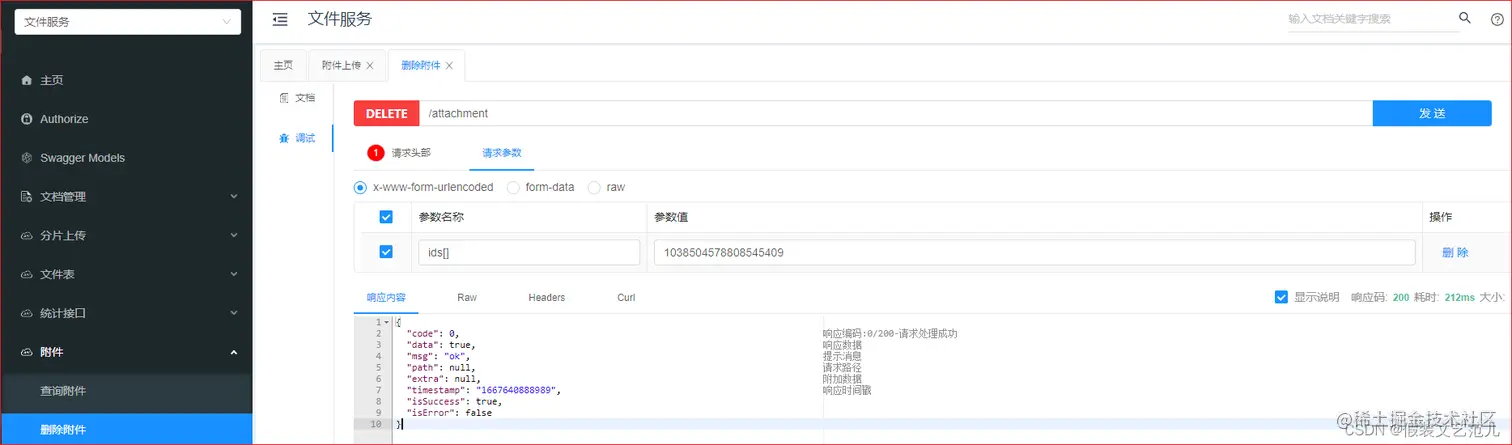Select x-www-form-urlencoded radio option
This screenshot has height=445, width=1512.
click(x=361, y=187)
